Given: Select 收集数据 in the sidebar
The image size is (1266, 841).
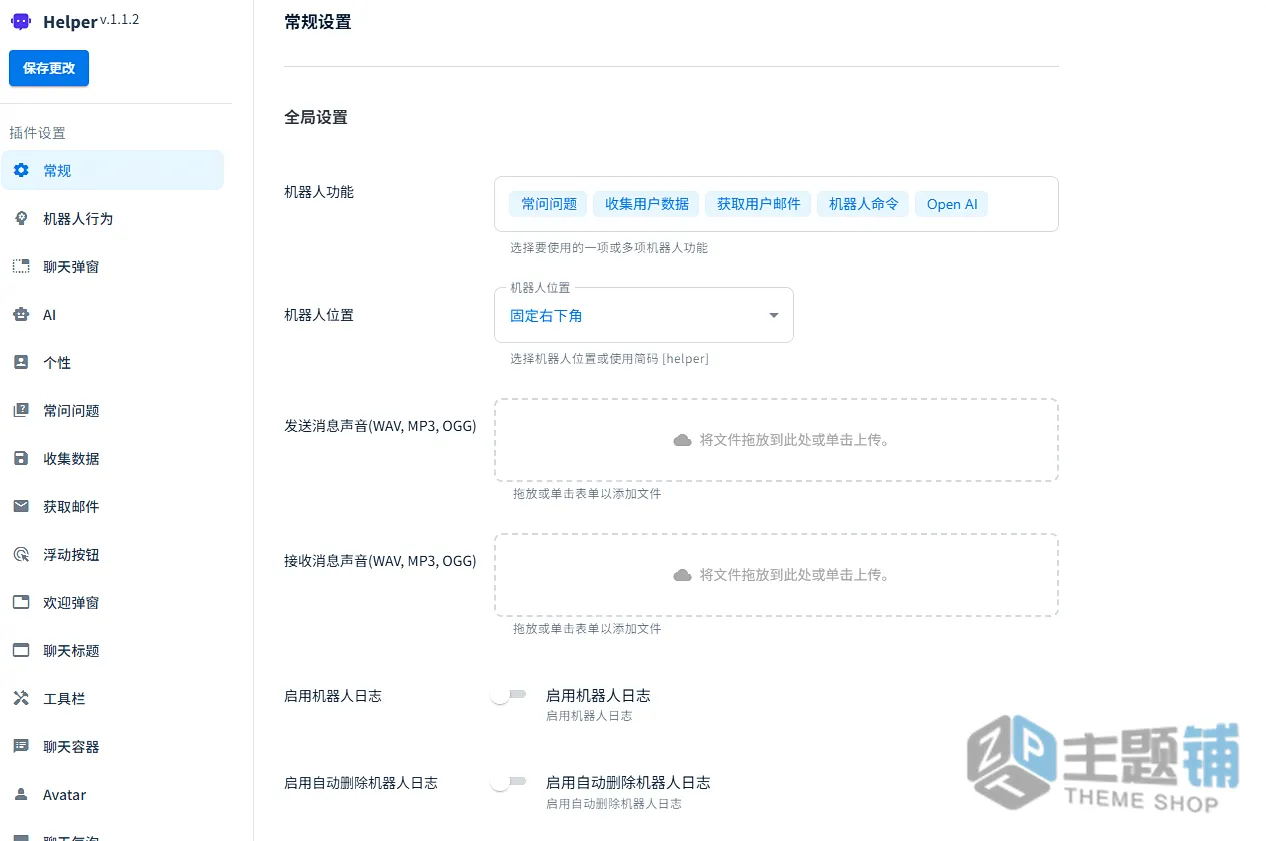Looking at the screenshot, I should coord(112,458).
